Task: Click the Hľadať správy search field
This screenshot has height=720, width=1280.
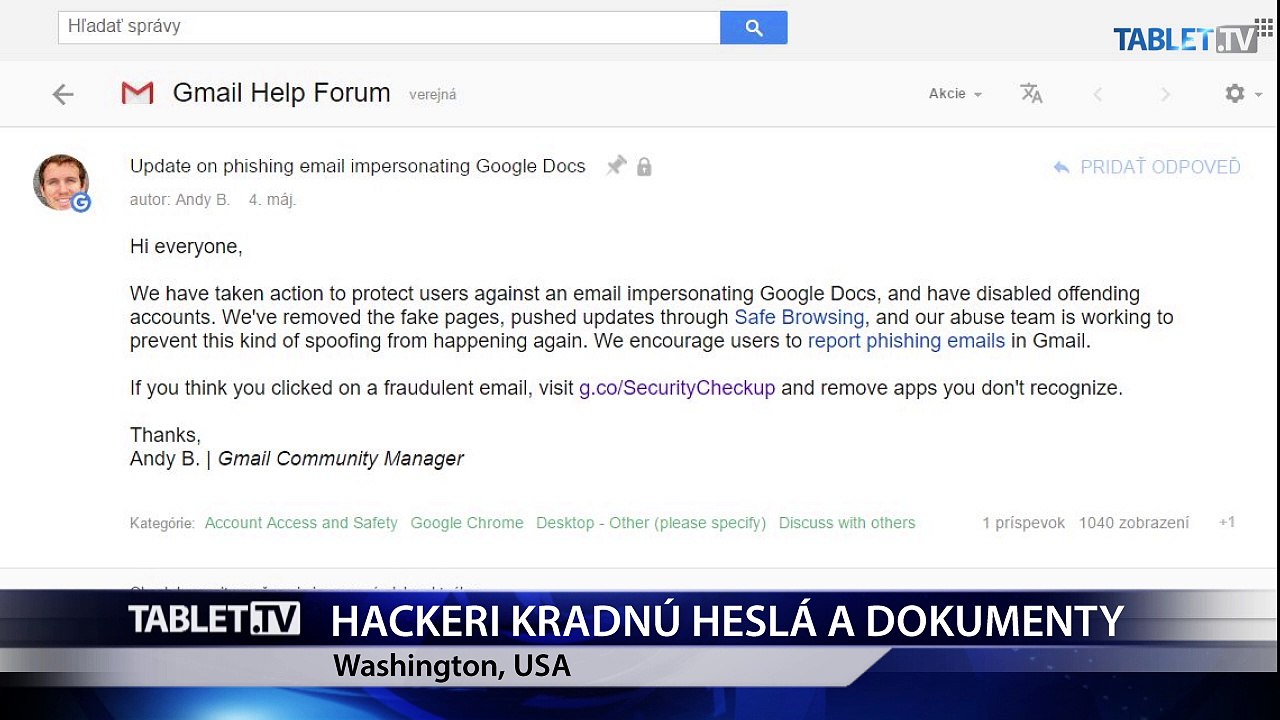Action: pyautogui.click(x=389, y=27)
